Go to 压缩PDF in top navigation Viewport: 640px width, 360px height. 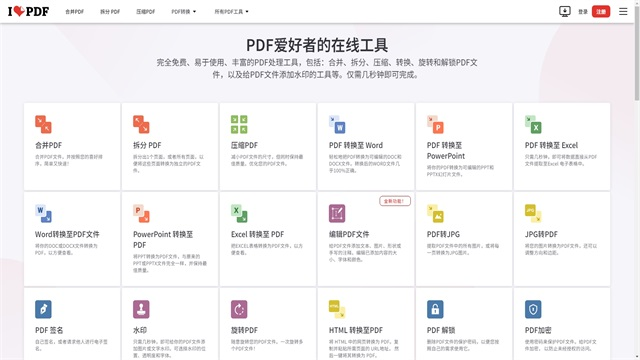[146, 11]
